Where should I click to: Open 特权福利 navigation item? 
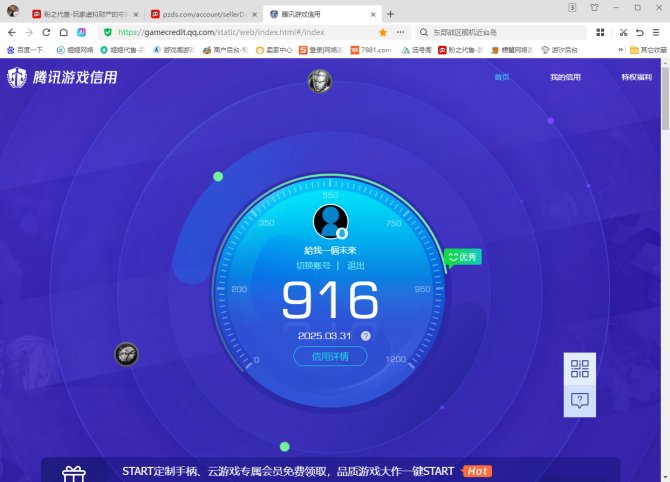pos(637,77)
